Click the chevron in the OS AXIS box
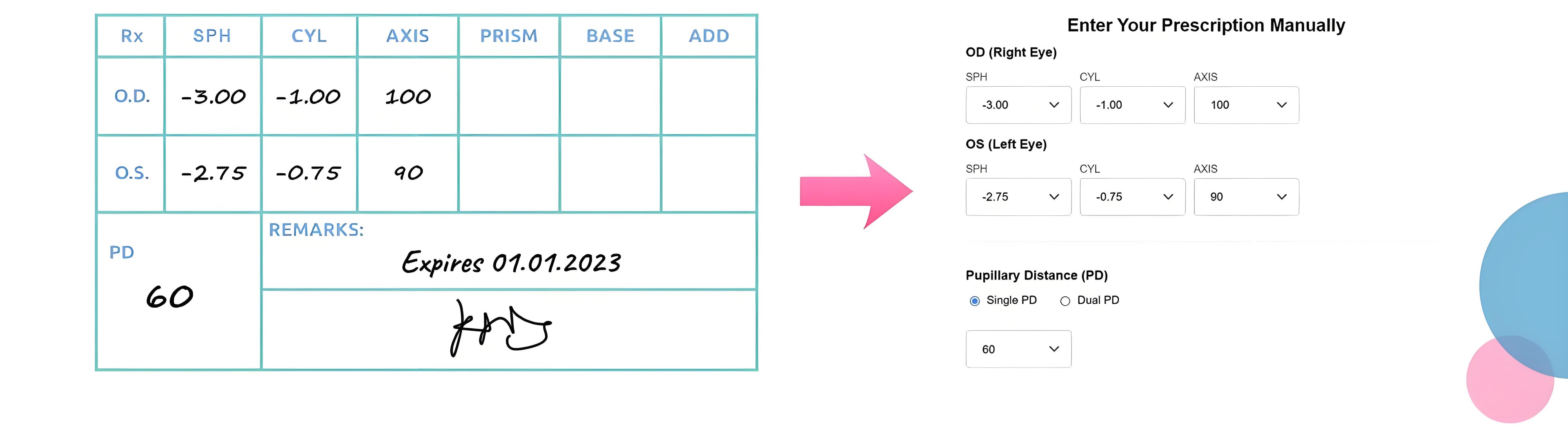 click(1282, 197)
